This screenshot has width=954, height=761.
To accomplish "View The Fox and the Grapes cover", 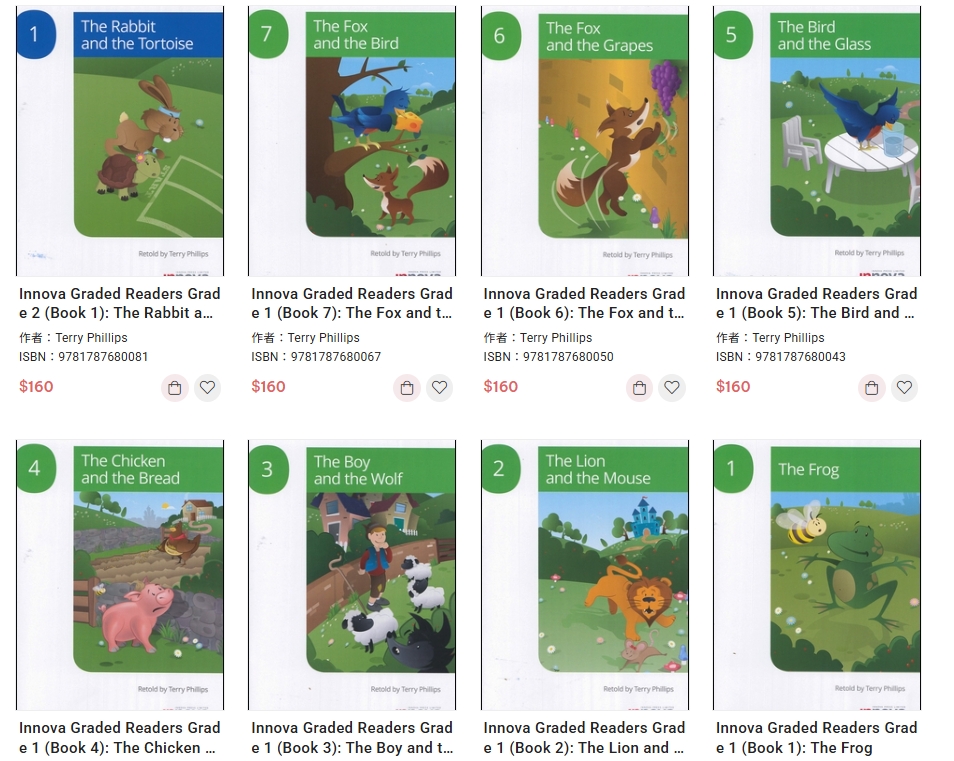I will pos(585,141).
